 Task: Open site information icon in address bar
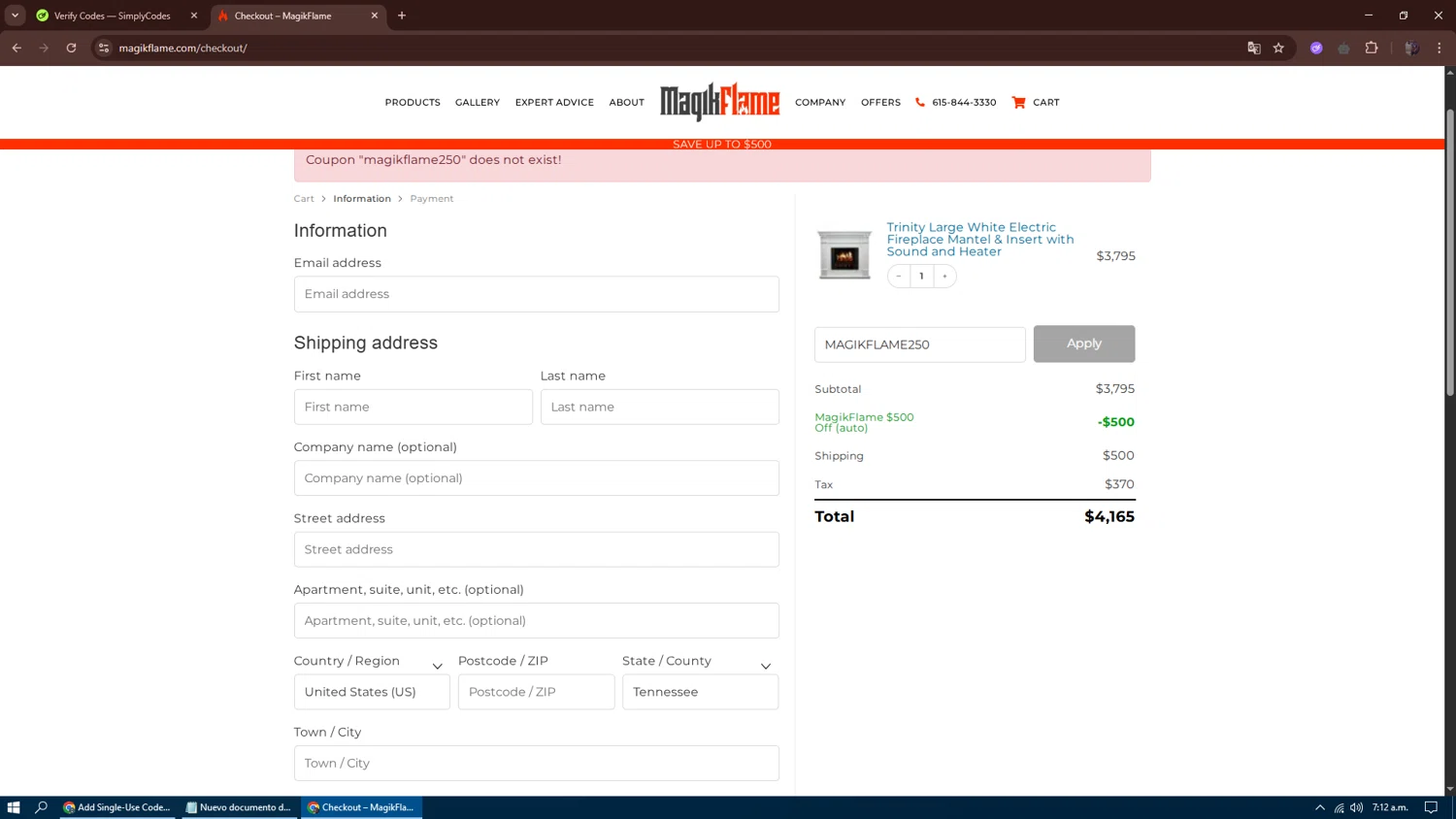(x=104, y=48)
